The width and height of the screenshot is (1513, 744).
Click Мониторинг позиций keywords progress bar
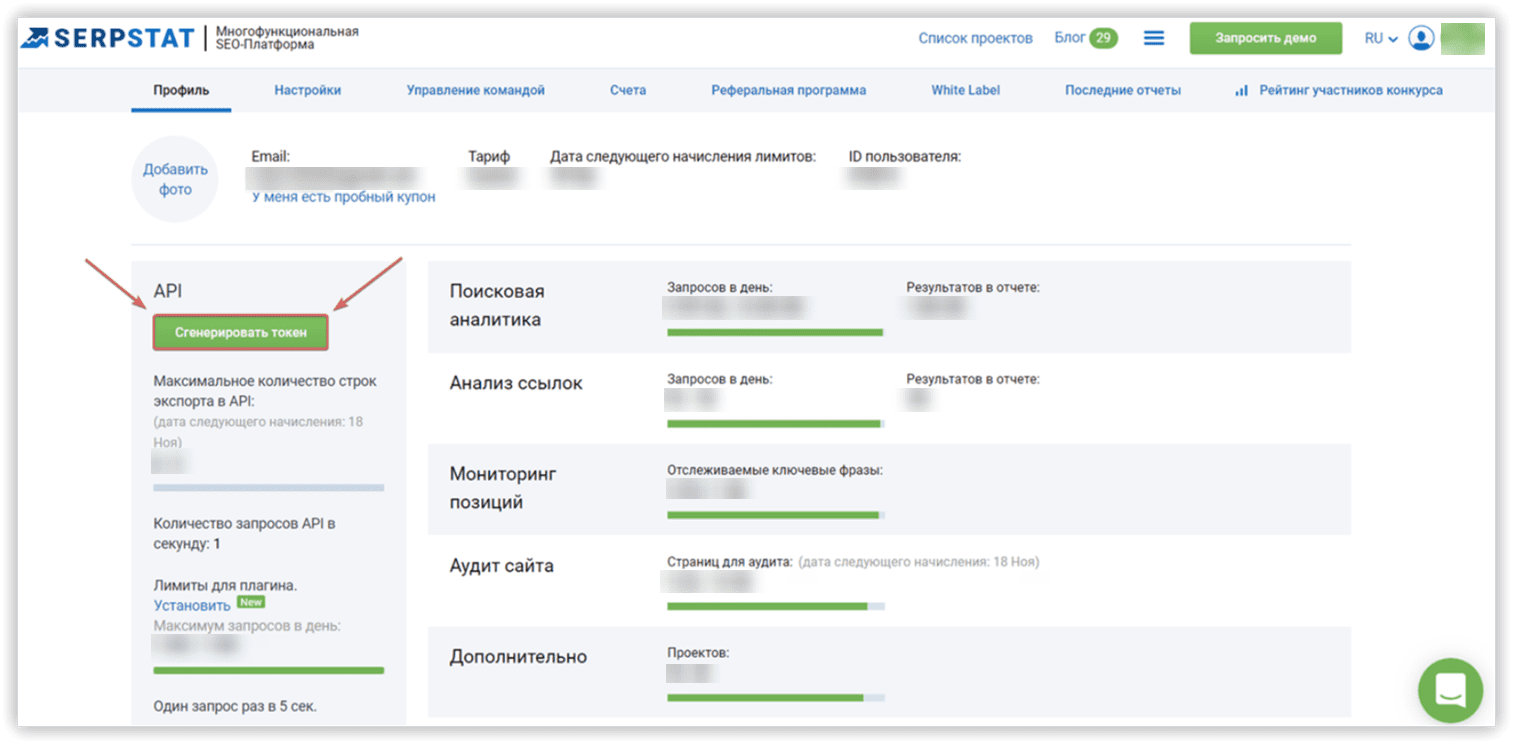(x=775, y=515)
